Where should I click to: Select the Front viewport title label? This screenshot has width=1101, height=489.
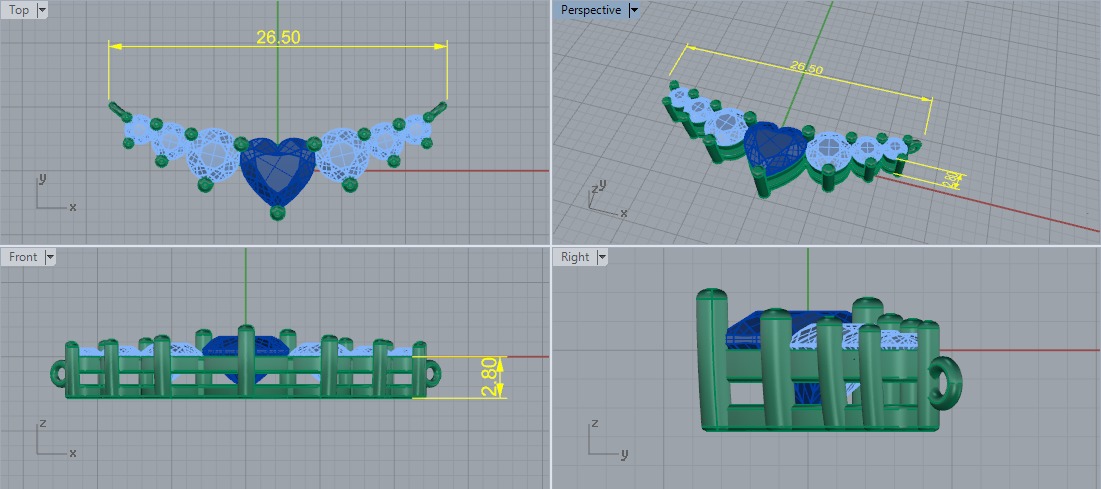tap(23, 257)
